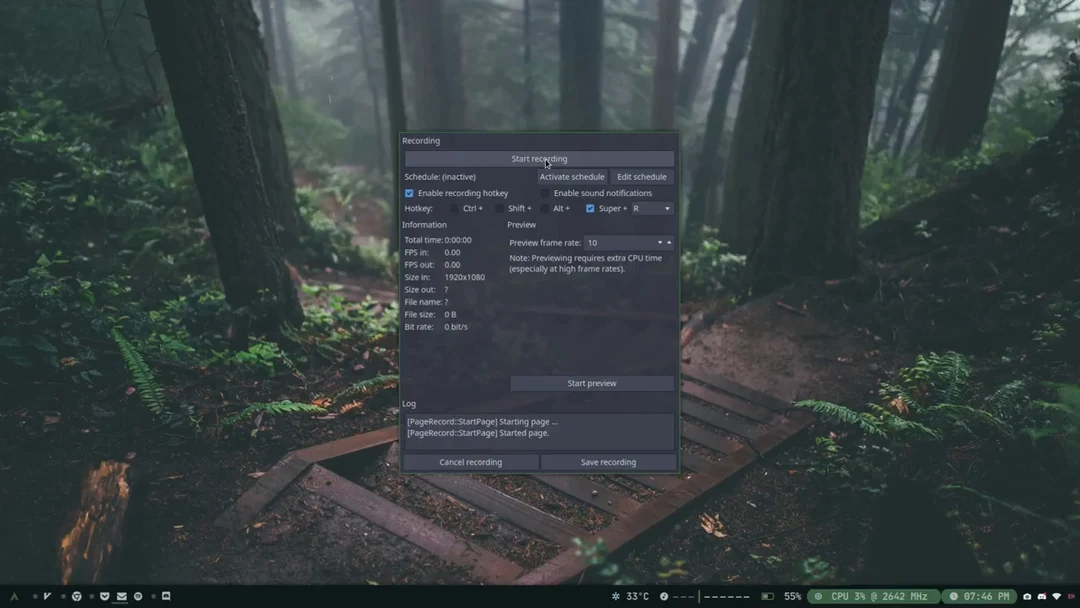
Task: Open the mail client icon in taskbar
Action: coord(121,596)
